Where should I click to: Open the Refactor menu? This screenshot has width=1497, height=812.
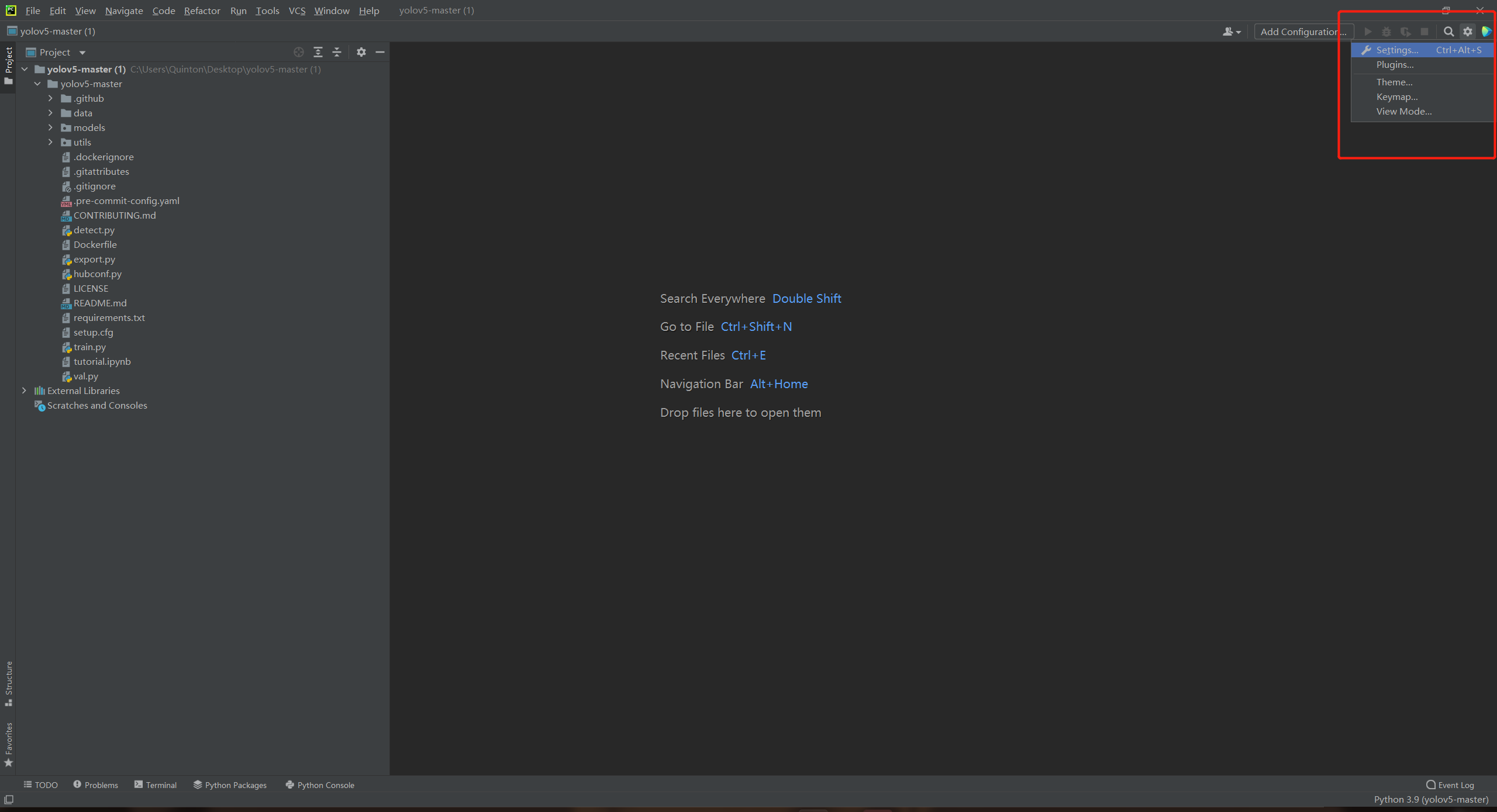pyautogui.click(x=202, y=11)
